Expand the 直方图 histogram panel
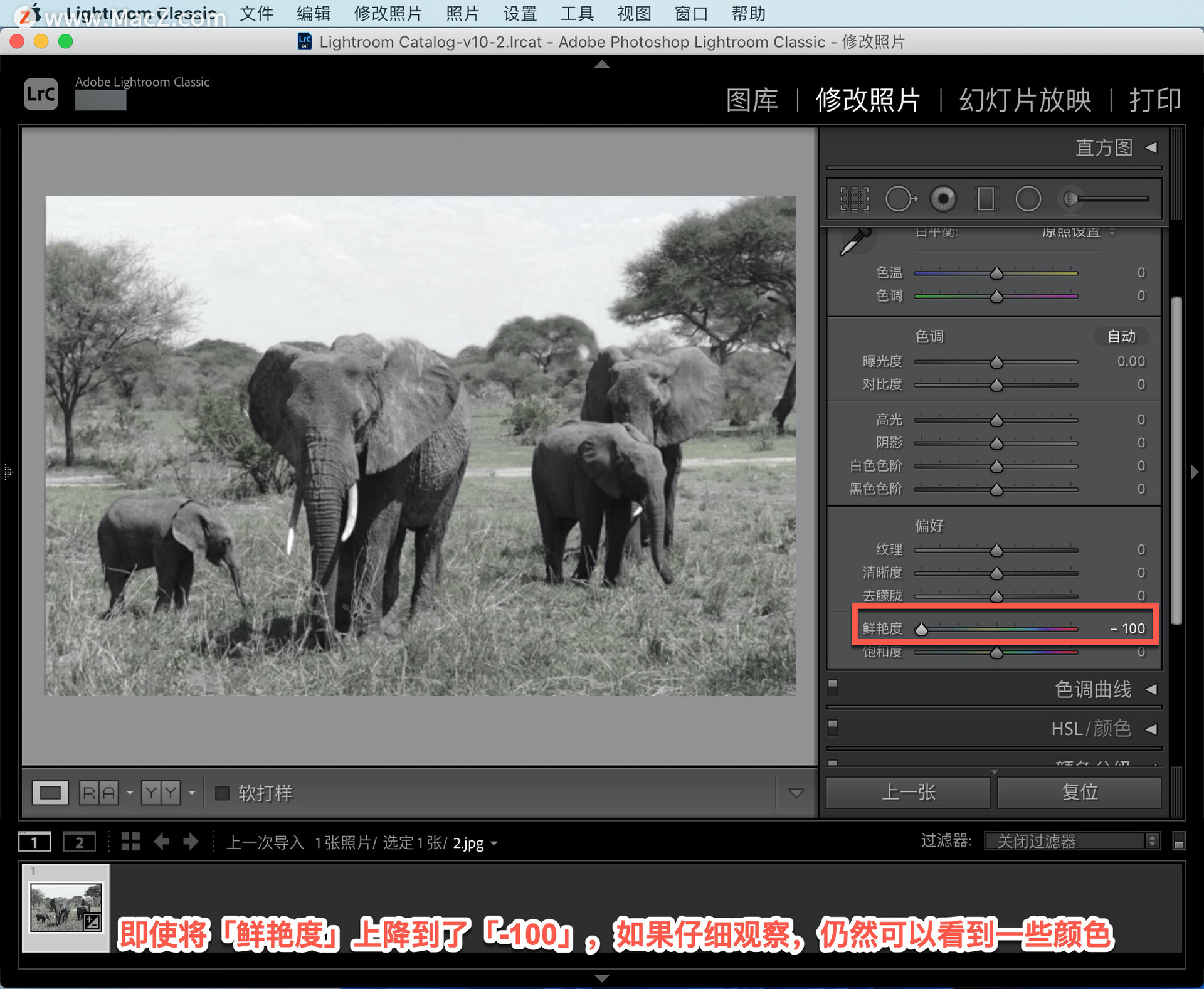This screenshot has width=1204, height=989. [x=1151, y=148]
